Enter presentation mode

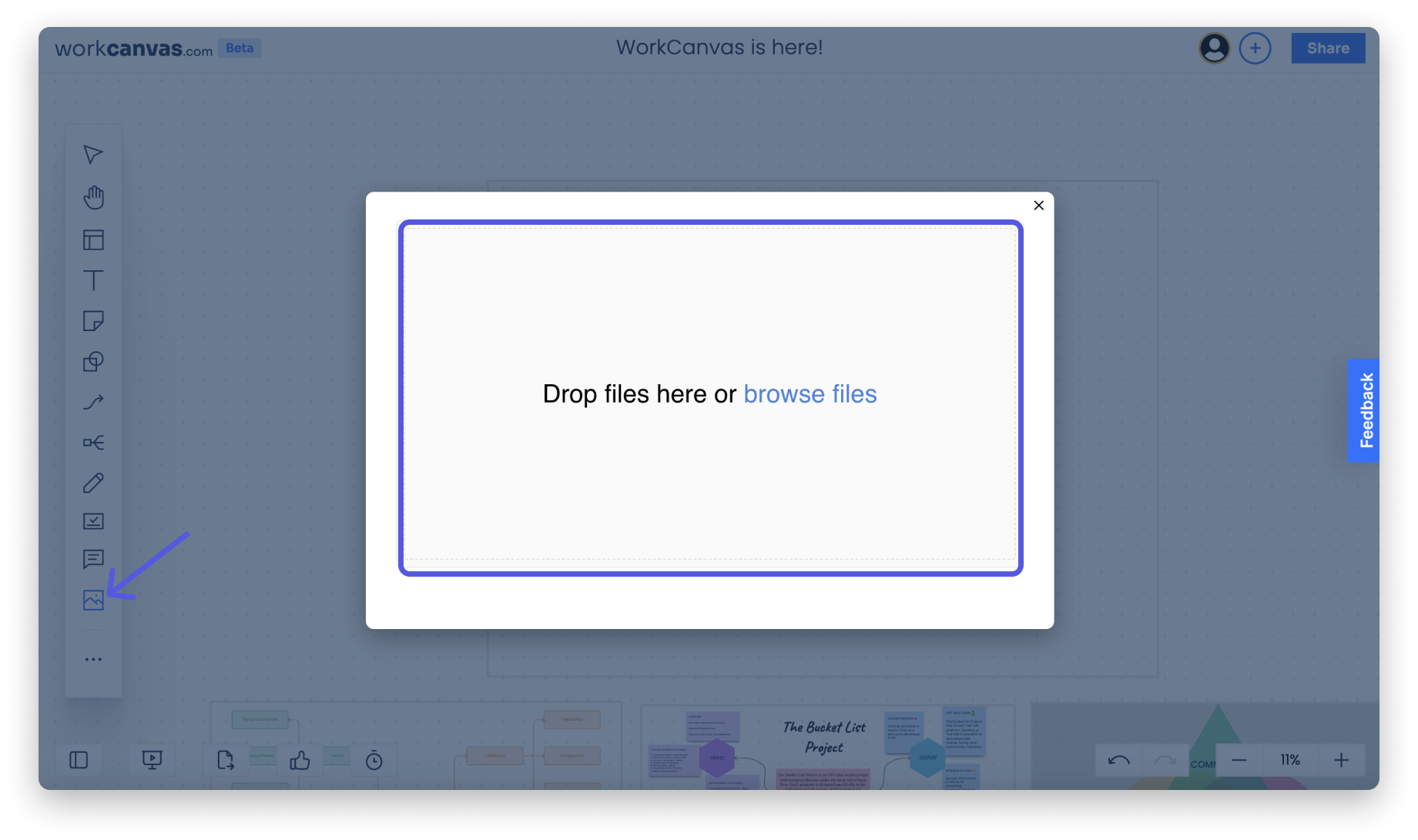tap(151, 760)
